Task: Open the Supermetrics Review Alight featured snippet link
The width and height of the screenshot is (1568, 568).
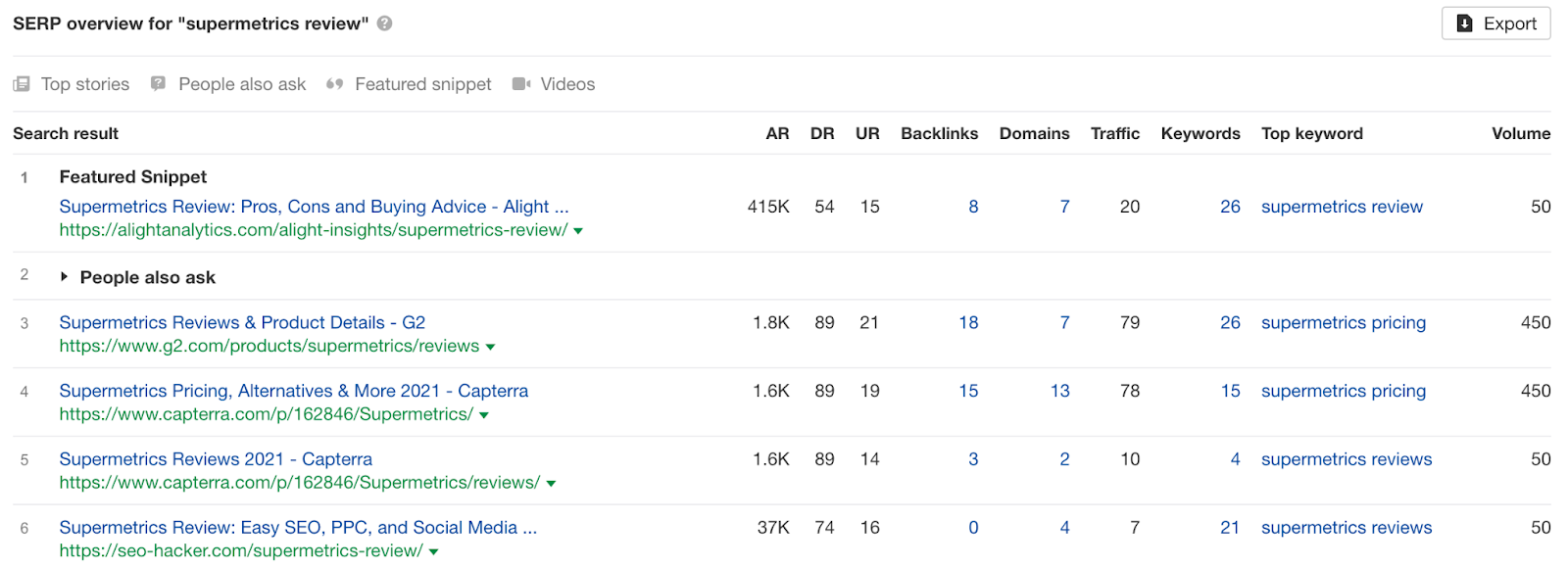Action: (x=314, y=207)
